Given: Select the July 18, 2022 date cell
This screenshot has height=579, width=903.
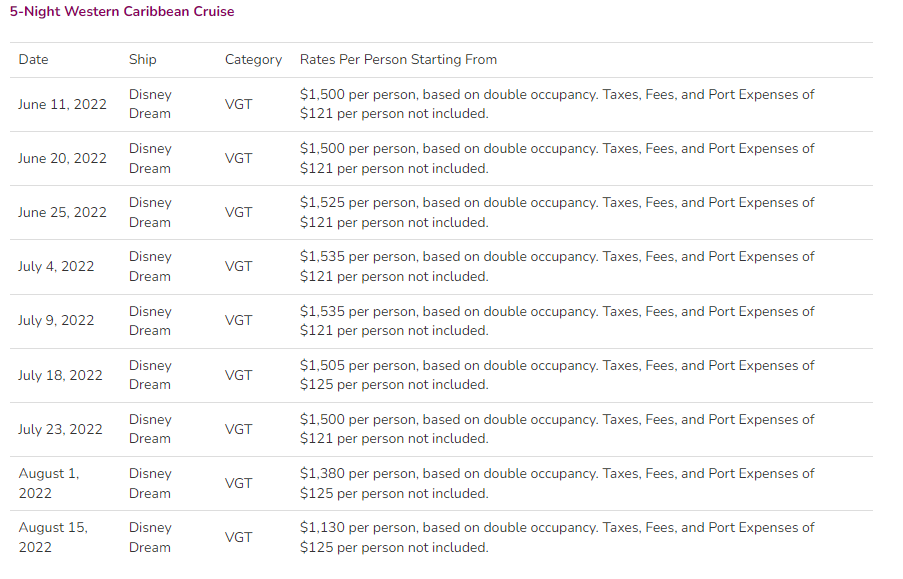Looking at the screenshot, I should (60, 375).
